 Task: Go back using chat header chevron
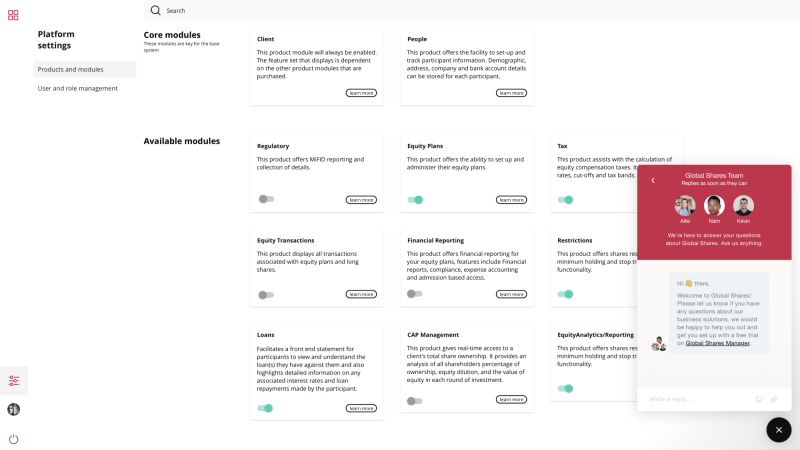653,180
